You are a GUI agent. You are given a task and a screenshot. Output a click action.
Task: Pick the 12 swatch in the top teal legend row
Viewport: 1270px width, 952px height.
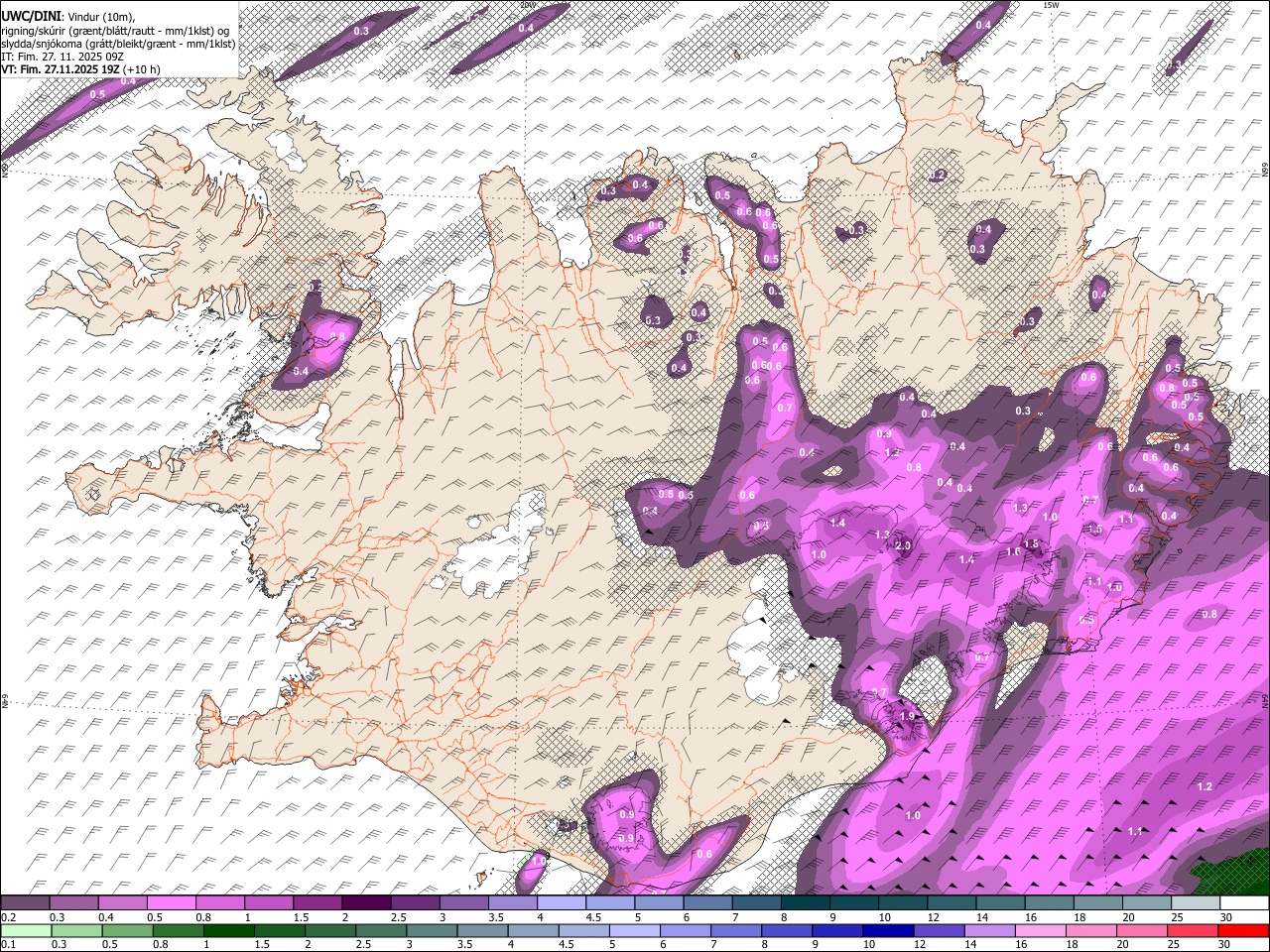(952, 903)
